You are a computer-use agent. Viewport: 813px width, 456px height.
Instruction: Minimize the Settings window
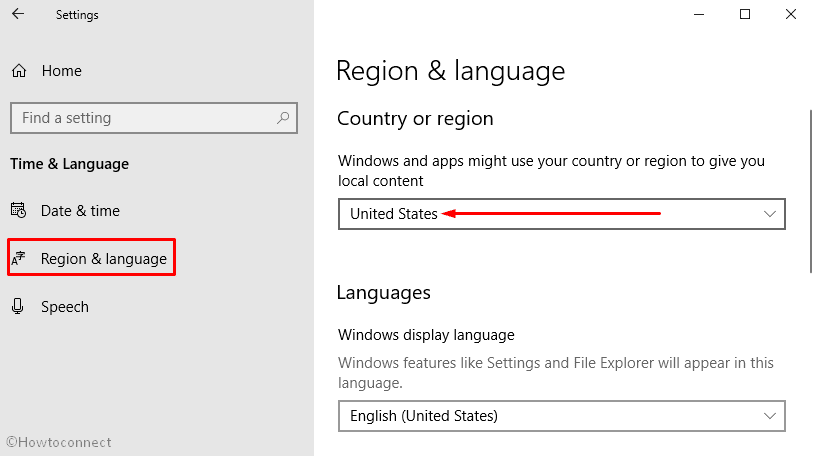[699, 15]
